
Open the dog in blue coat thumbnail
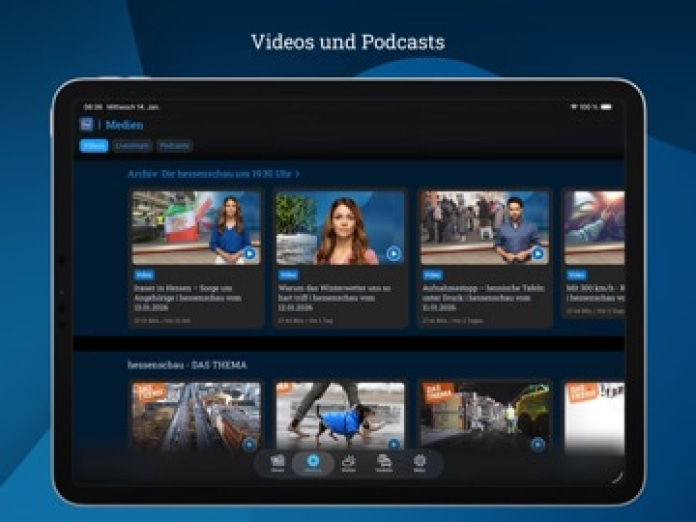click(x=340, y=417)
